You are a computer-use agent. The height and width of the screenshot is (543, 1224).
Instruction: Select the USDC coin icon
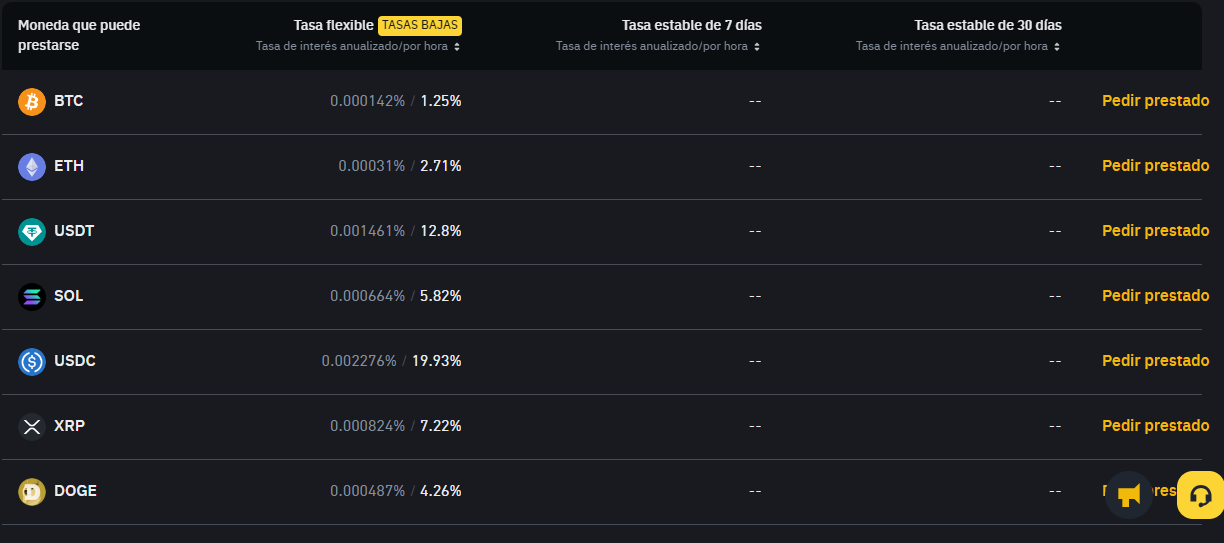32,361
